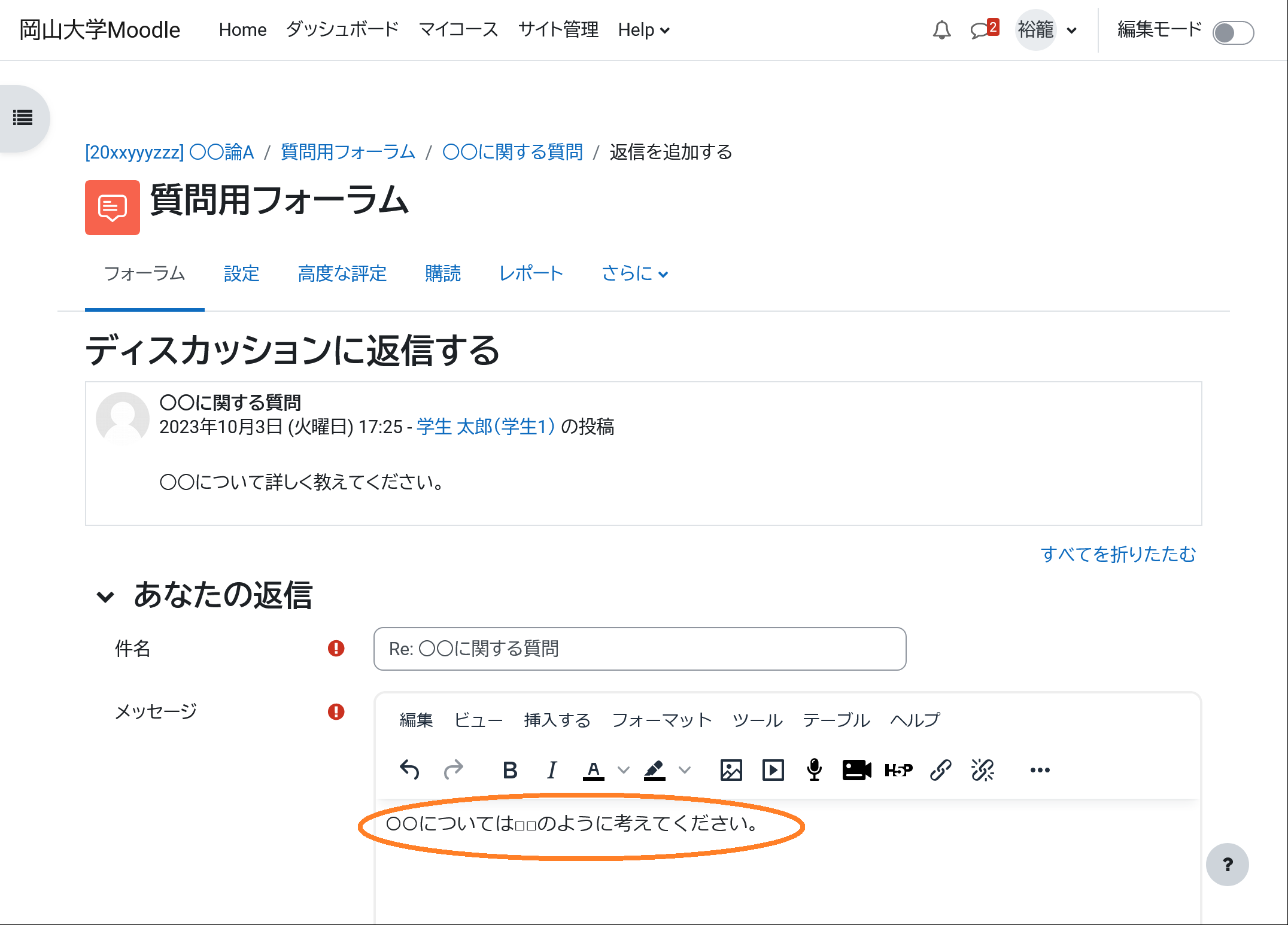Insert a link with the chain icon
The height and width of the screenshot is (925, 1288).
click(x=941, y=770)
